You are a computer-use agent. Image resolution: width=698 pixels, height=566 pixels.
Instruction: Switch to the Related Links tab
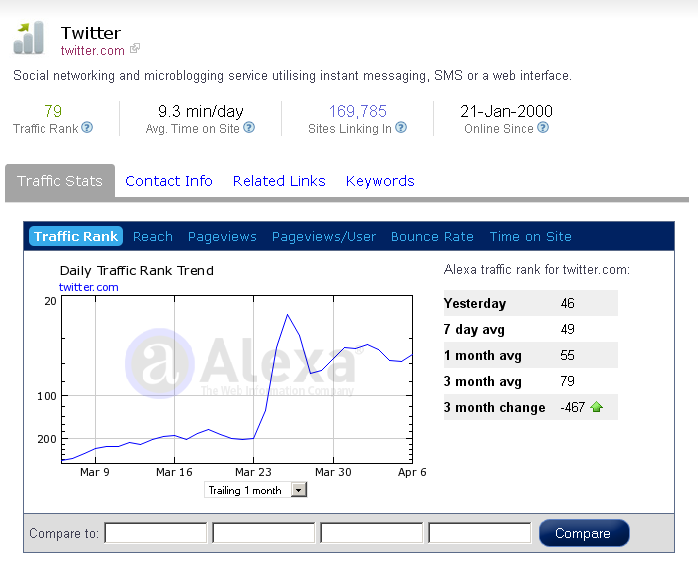(x=279, y=181)
